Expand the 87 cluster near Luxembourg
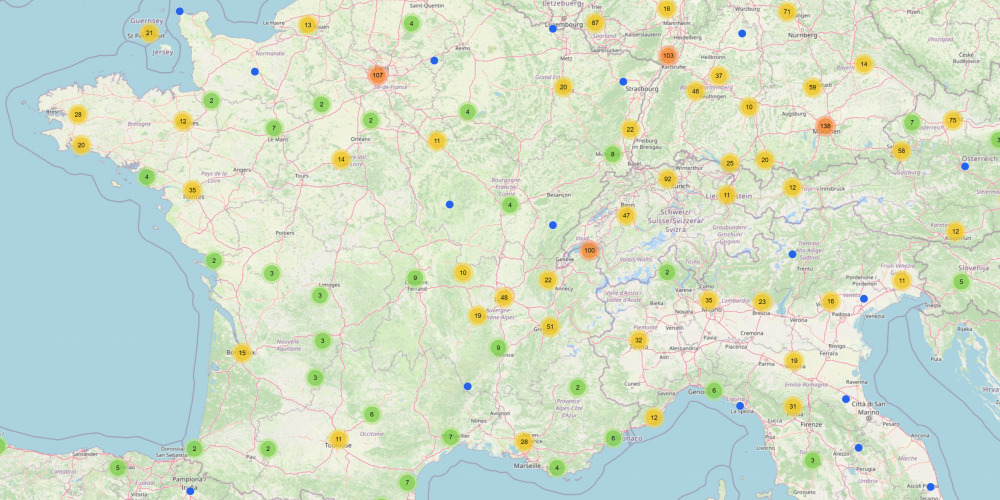1000x500 pixels. pyautogui.click(x=596, y=23)
